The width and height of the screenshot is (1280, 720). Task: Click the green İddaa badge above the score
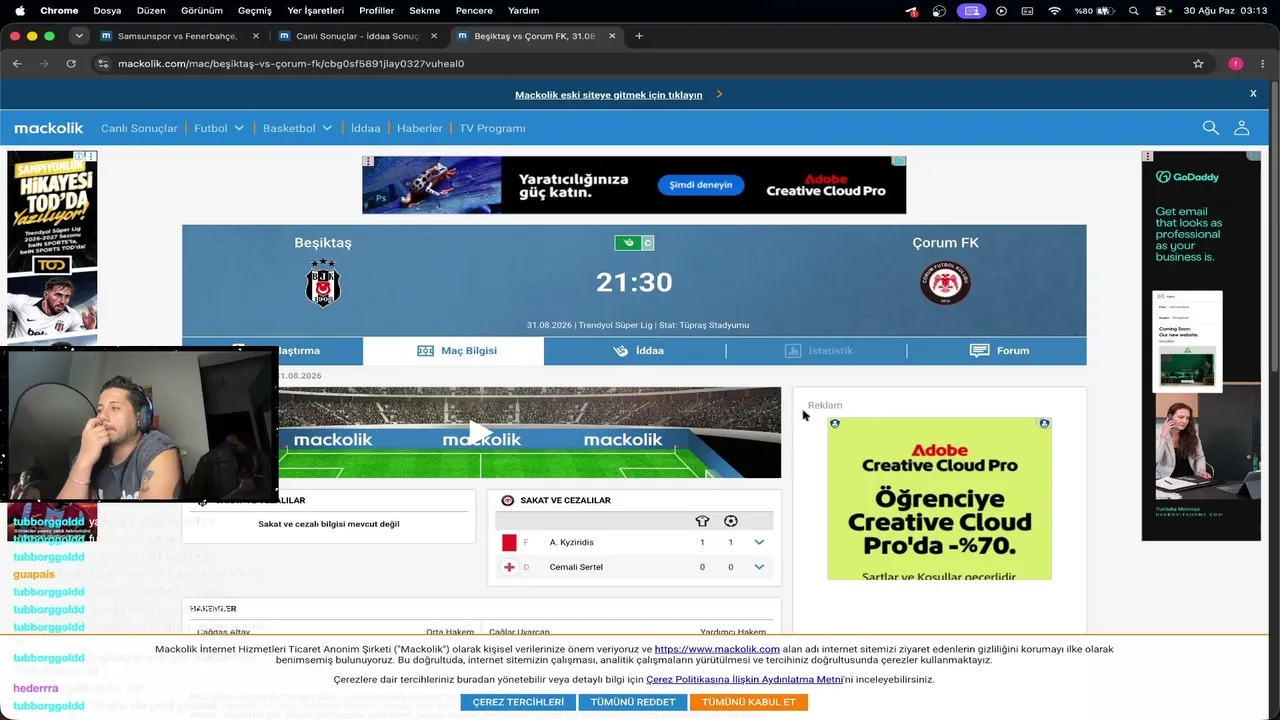(x=627, y=243)
